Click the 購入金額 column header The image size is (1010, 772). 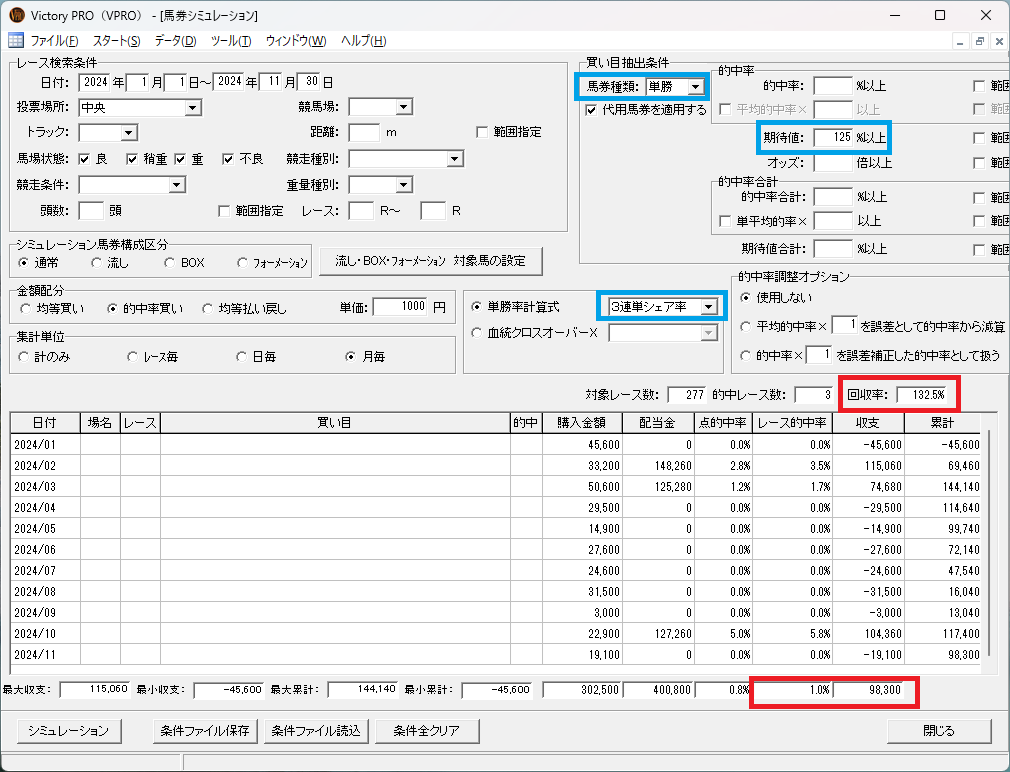[582, 423]
